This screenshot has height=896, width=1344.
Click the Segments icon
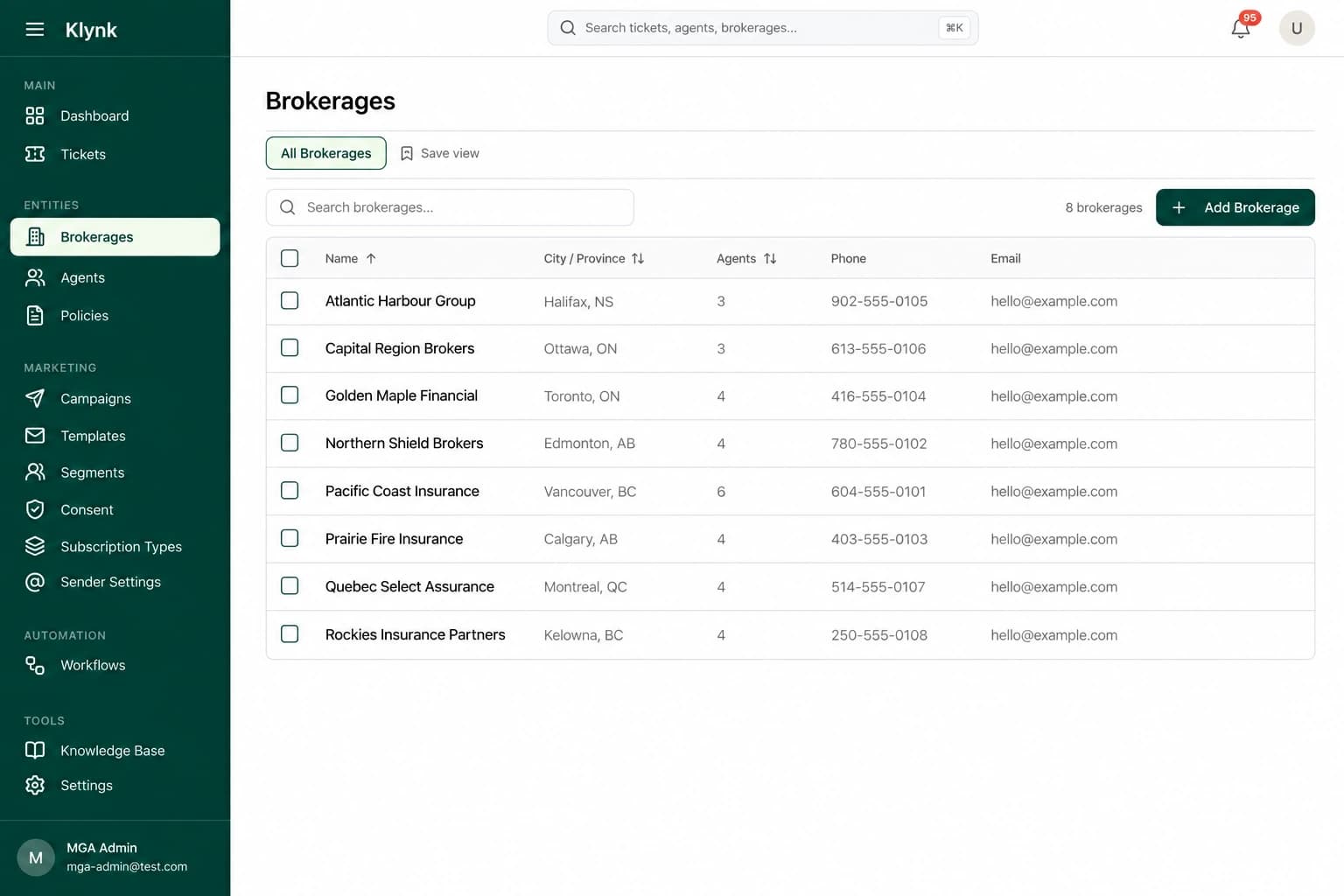tap(35, 472)
